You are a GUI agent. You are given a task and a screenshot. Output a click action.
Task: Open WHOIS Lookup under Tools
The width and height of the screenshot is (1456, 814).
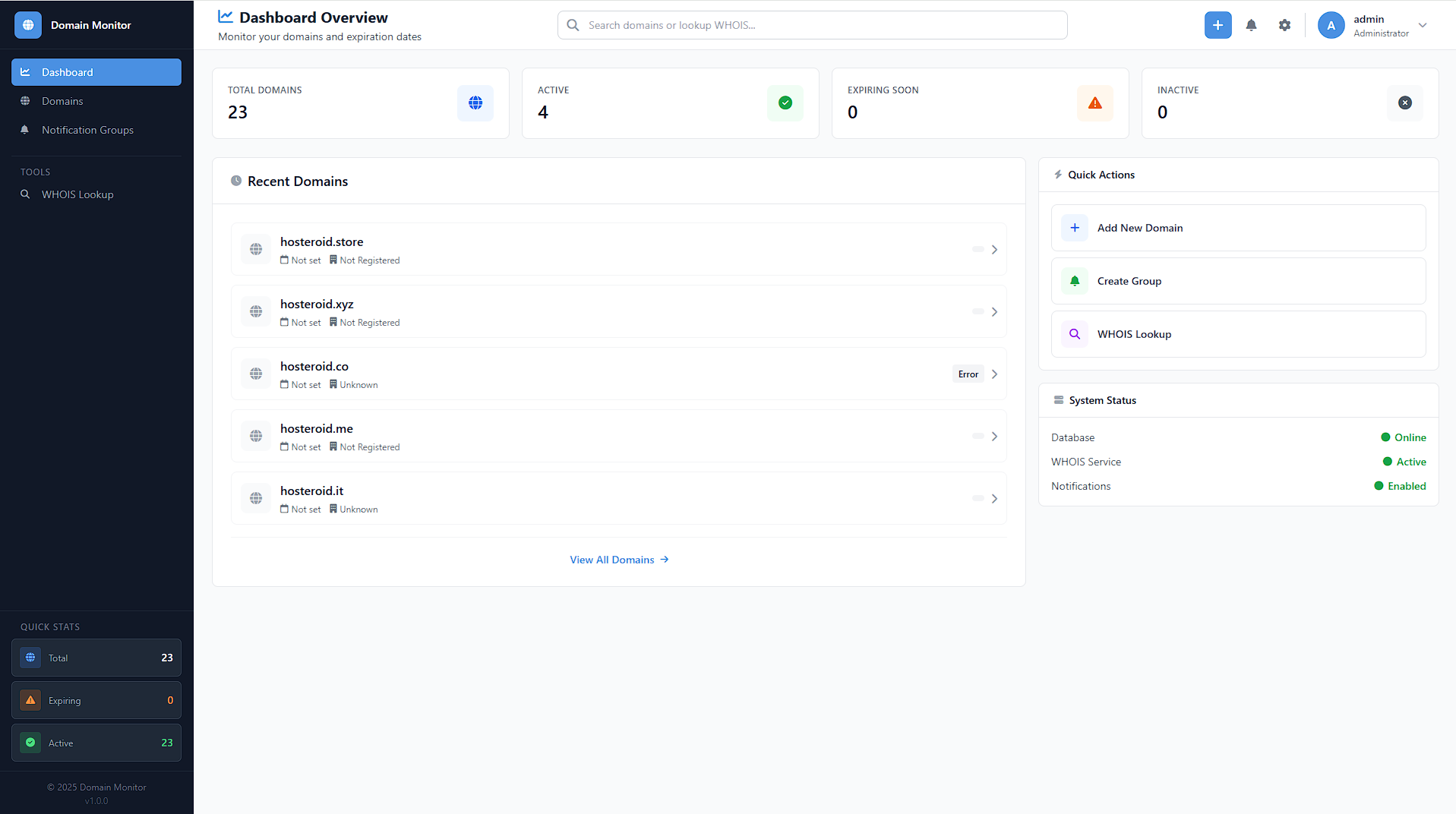point(77,194)
